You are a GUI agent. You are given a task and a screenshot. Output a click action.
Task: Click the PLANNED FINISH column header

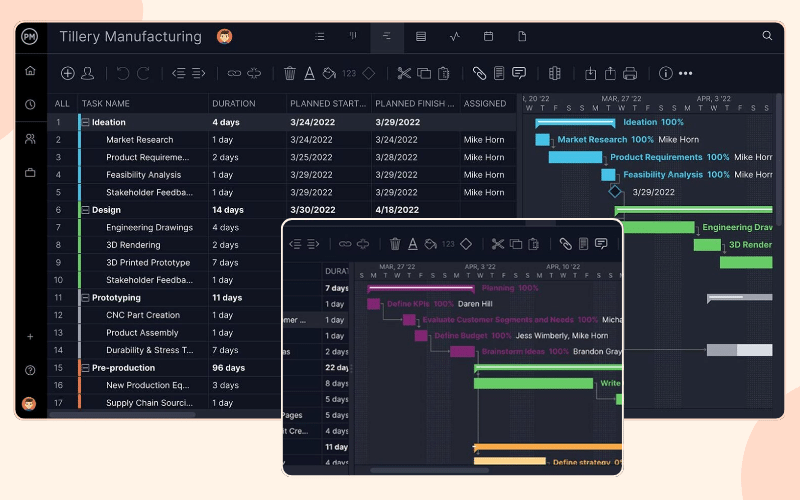point(414,104)
